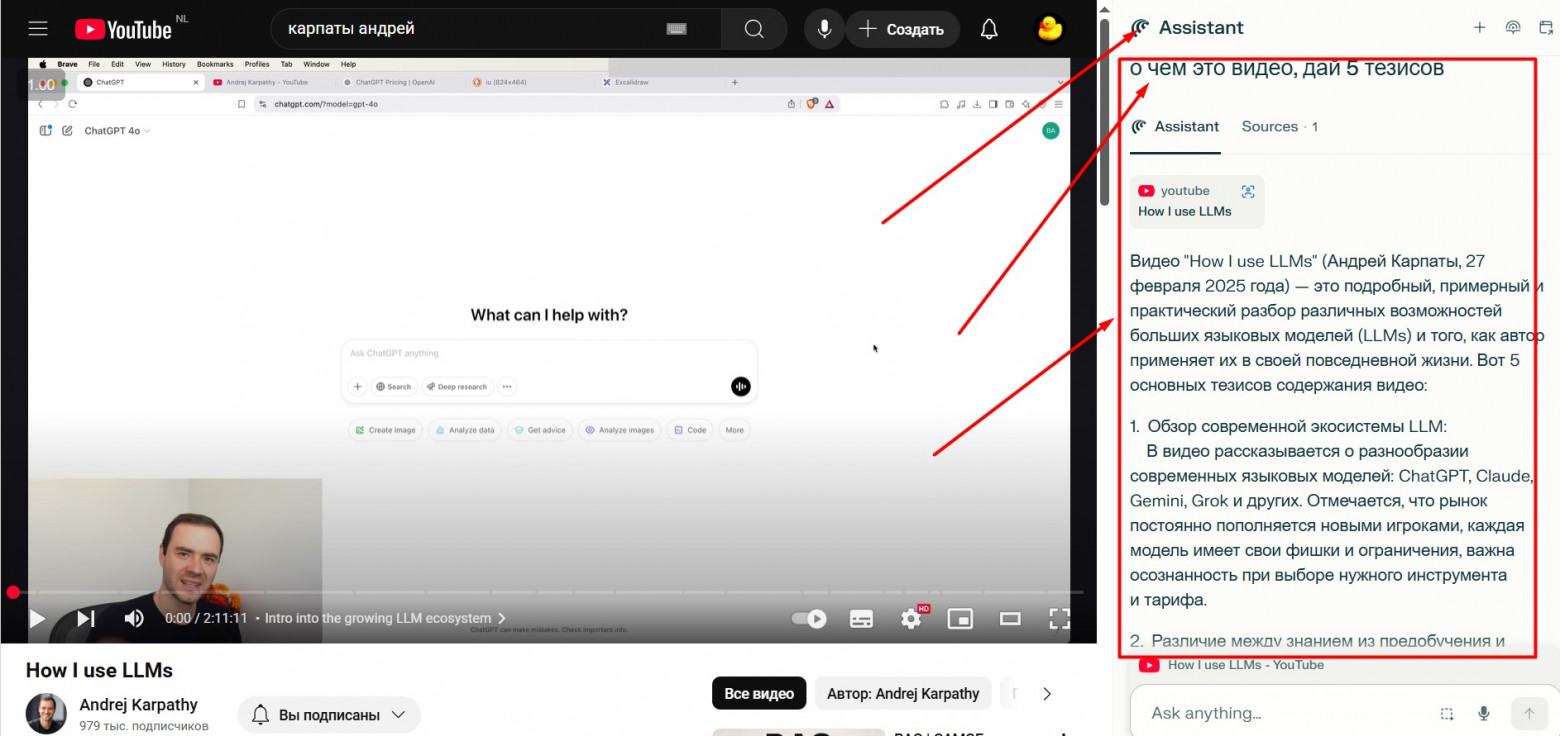Select the 'Все видео' chip
The height and width of the screenshot is (736, 1560).
pos(759,693)
